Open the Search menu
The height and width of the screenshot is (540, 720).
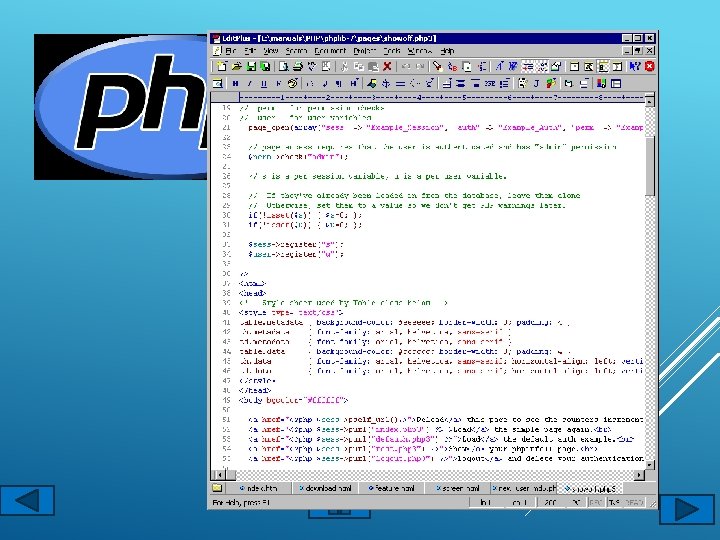[x=296, y=51]
